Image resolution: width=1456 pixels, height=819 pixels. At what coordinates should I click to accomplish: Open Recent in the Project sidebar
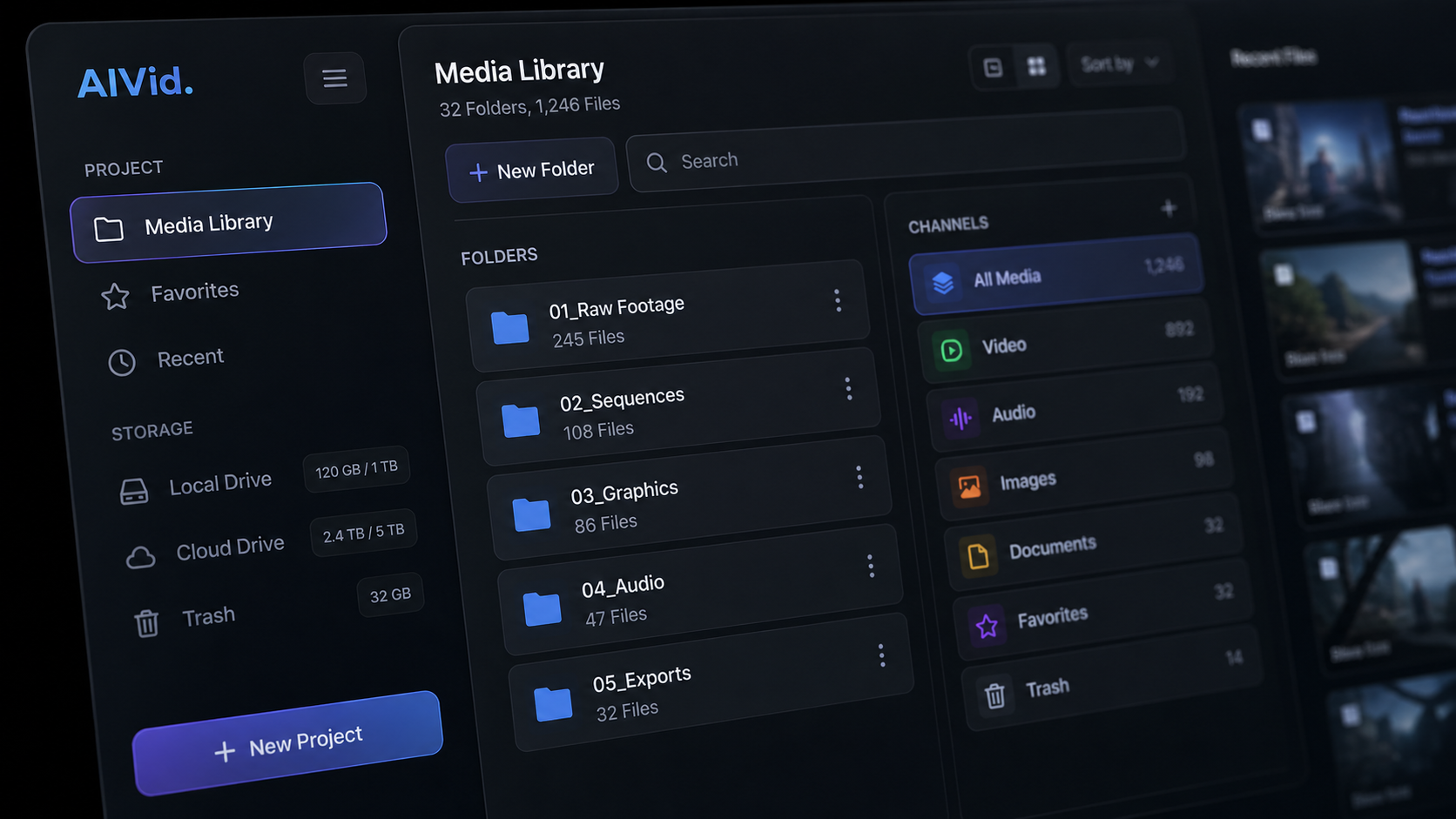(x=165, y=359)
